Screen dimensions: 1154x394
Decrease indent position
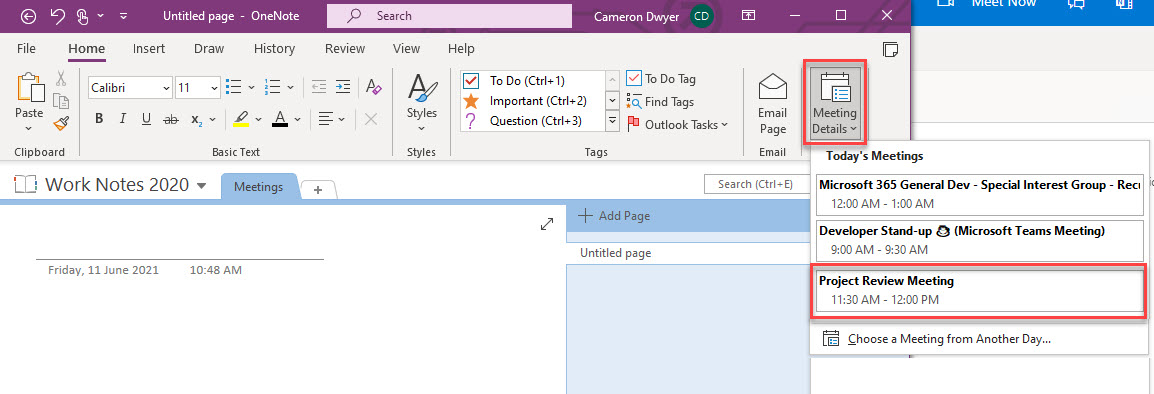(319, 87)
